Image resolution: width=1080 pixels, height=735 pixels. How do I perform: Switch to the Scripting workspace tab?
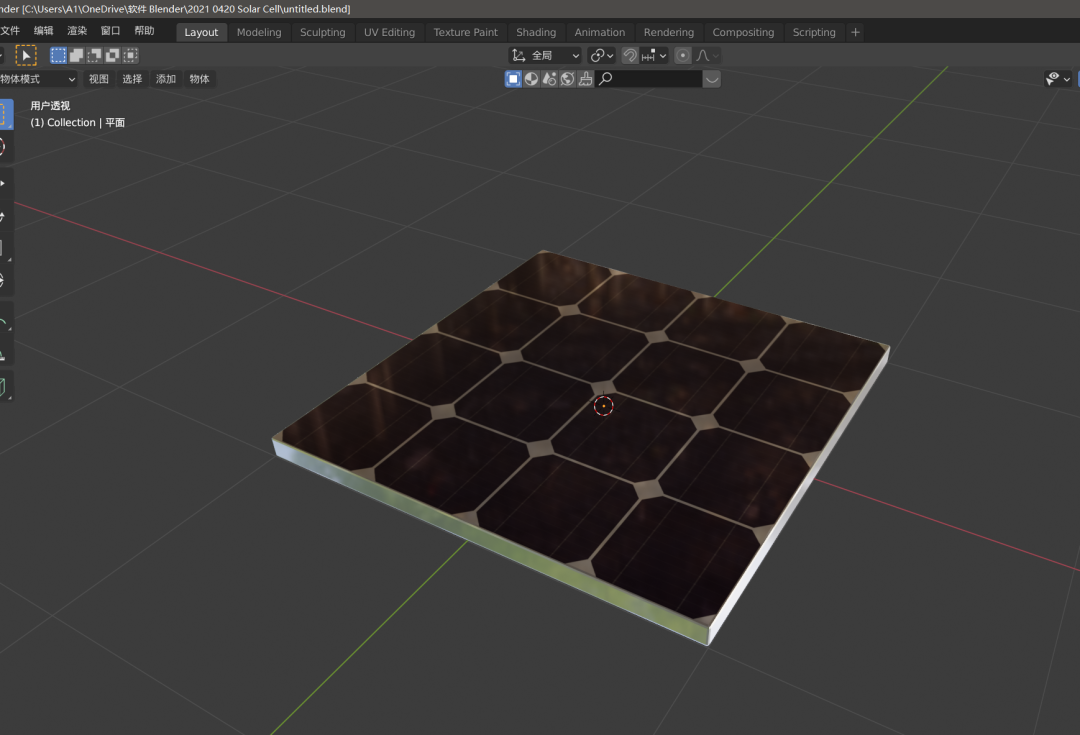pyautogui.click(x=814, y=32)
